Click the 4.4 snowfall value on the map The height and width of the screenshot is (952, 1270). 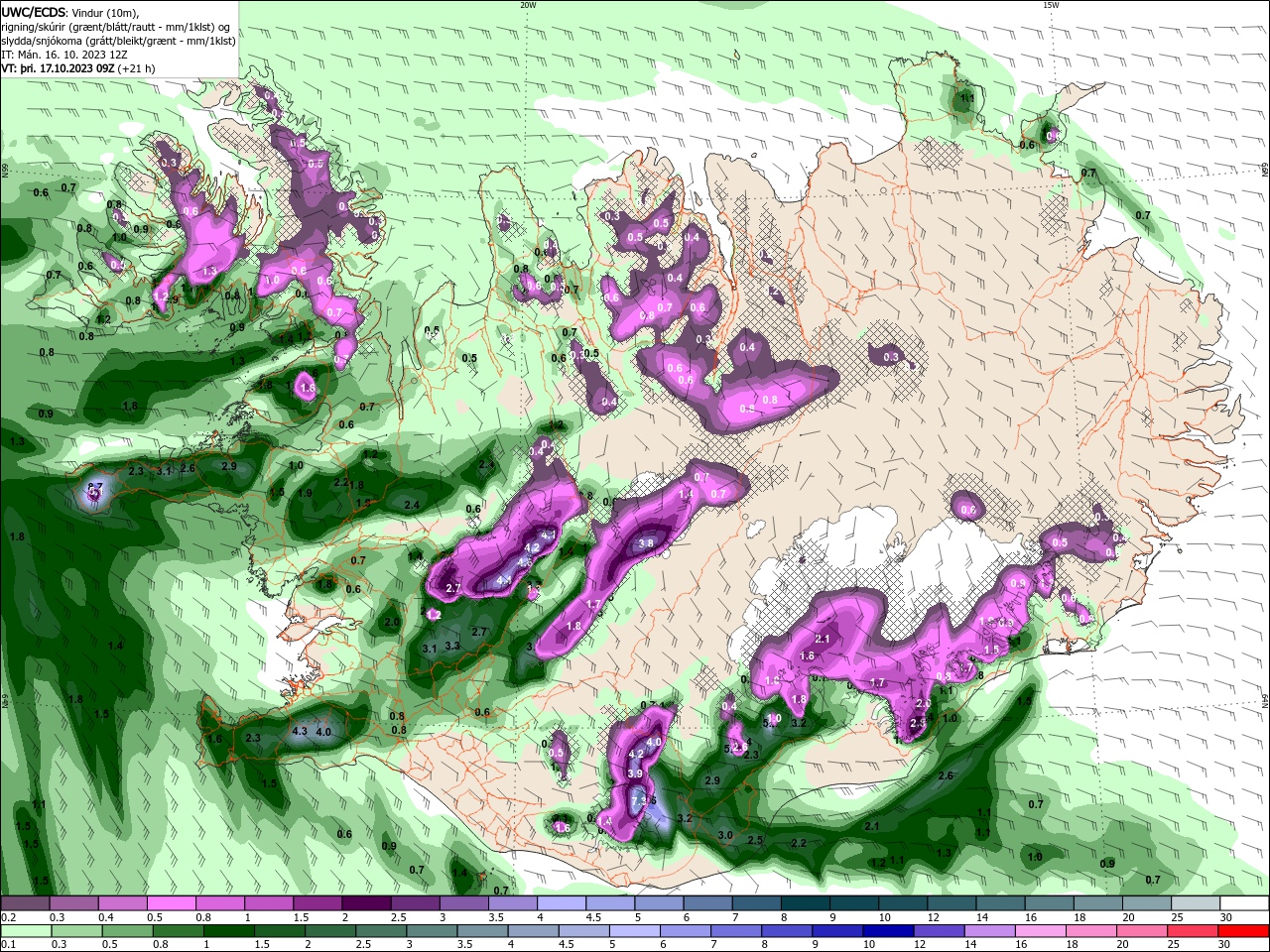pos(503,580)
